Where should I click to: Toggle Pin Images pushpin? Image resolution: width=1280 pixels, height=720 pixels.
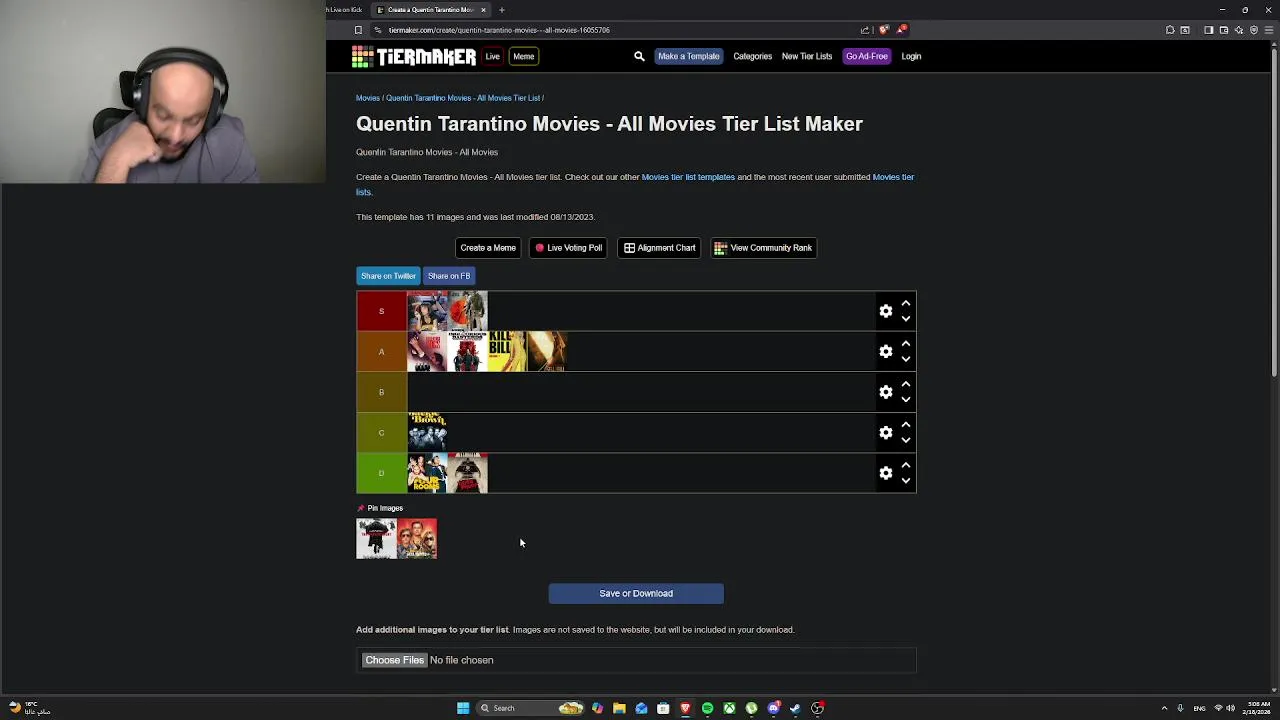coord(361,508)
